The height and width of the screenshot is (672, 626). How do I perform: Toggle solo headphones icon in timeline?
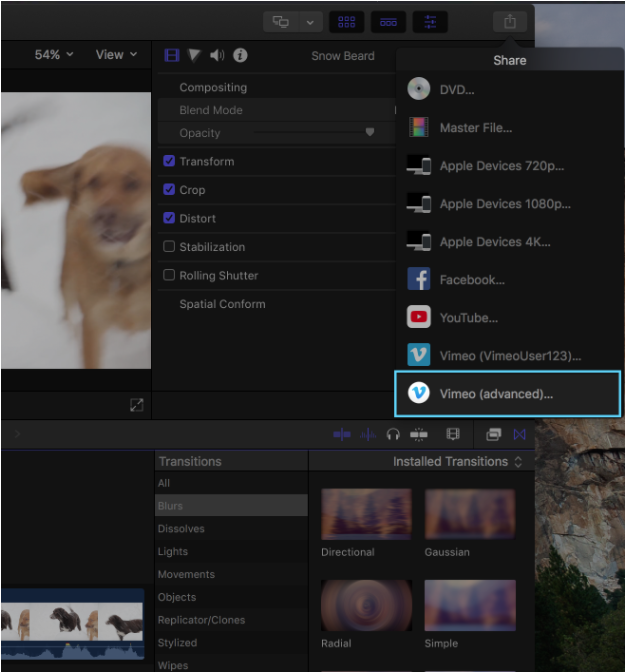click(x=393, y=434)
